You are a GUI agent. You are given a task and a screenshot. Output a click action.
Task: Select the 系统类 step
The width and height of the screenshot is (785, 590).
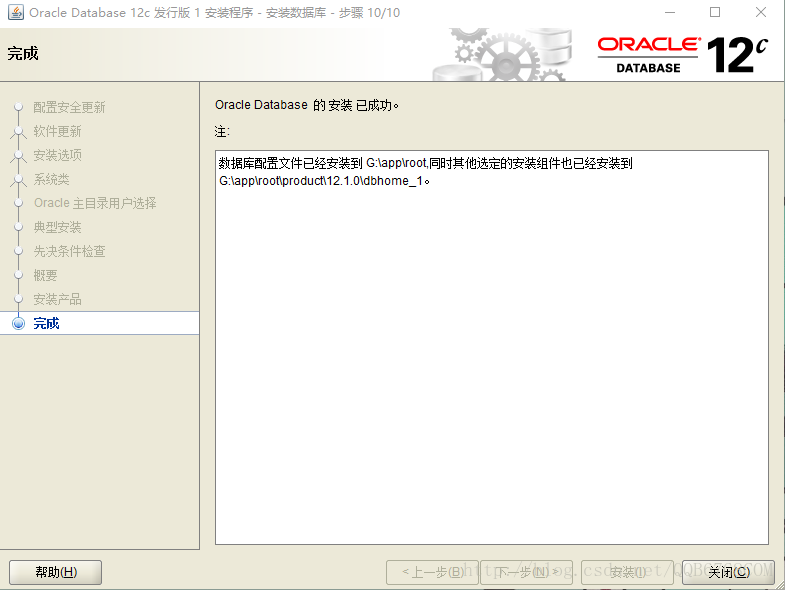[51, 179]
